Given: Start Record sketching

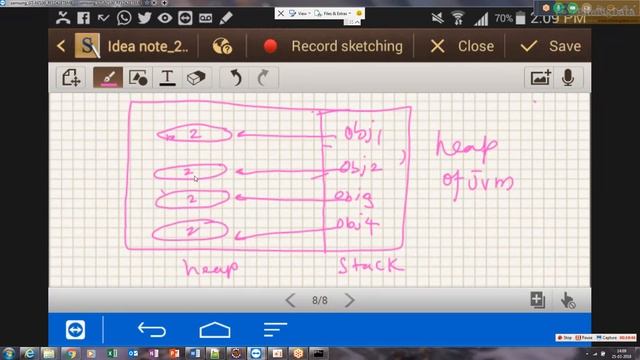Looking at the screenshot, I should click(333, 46).
